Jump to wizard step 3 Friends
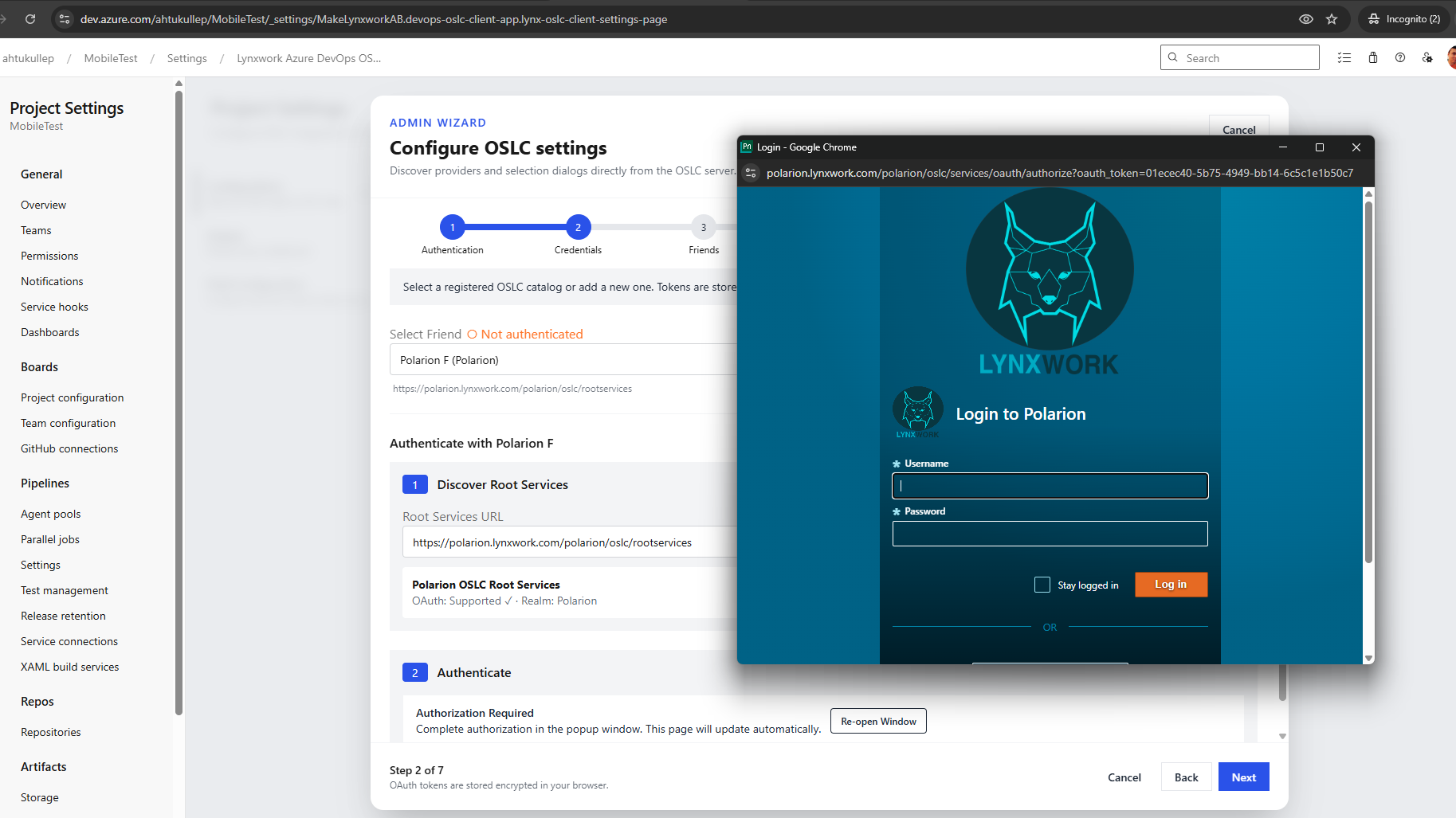 [704, 228]
